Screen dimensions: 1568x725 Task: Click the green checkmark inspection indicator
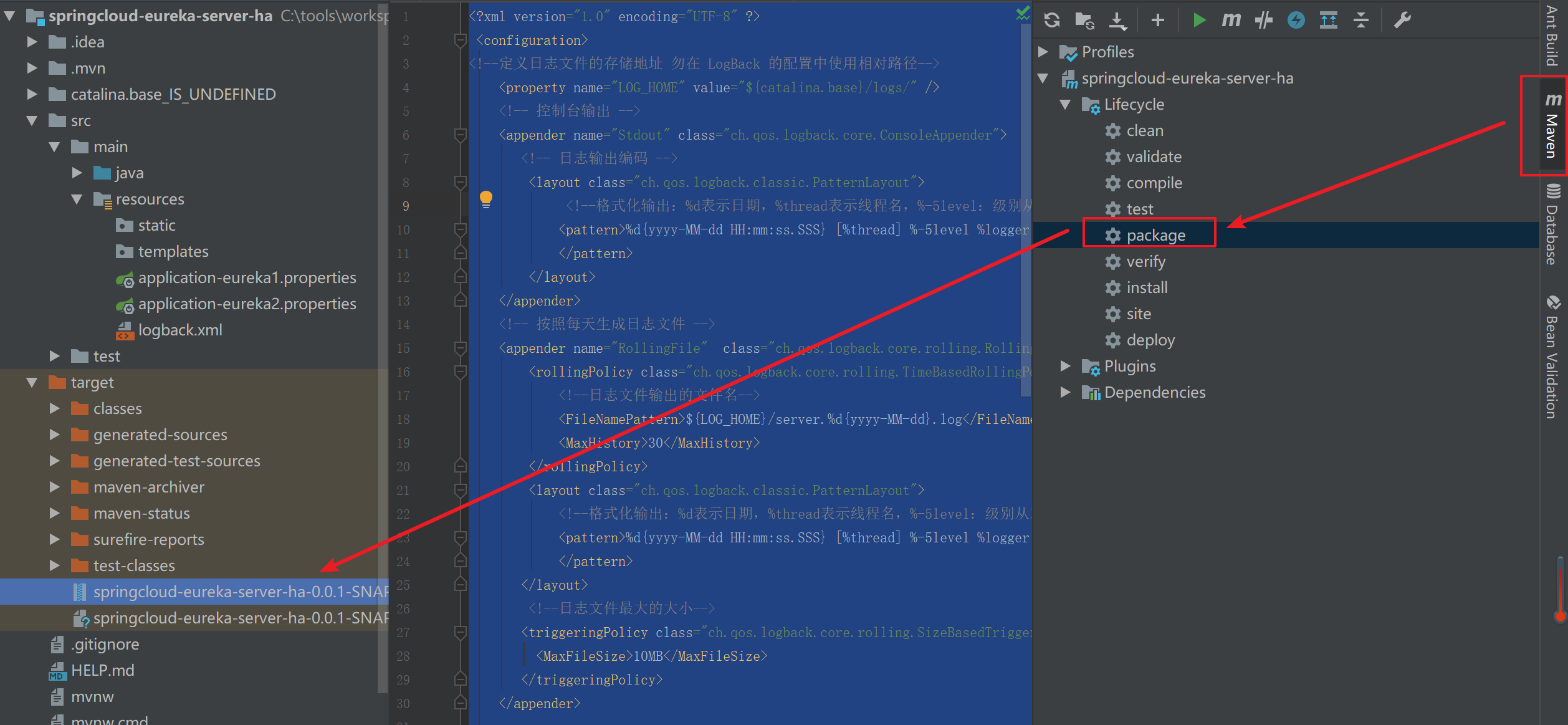coord(1023,12)
